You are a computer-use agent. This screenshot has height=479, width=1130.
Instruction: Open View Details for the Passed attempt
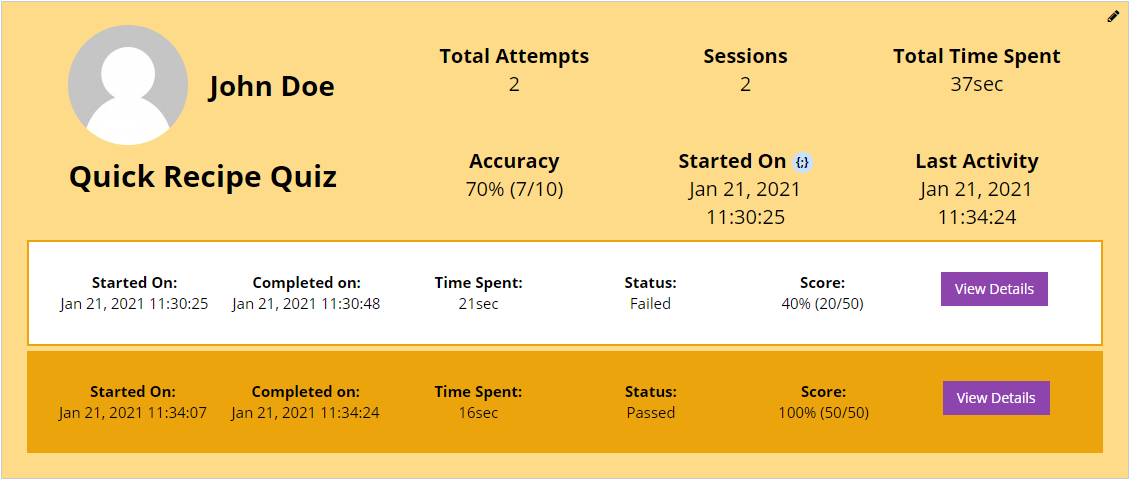(996, 398)
